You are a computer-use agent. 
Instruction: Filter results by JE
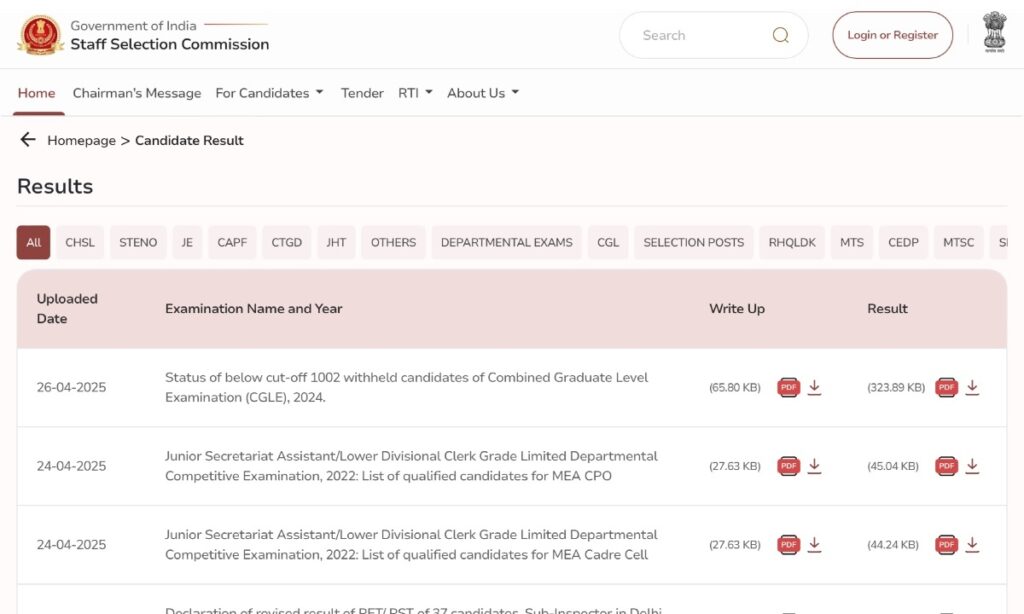187,242
